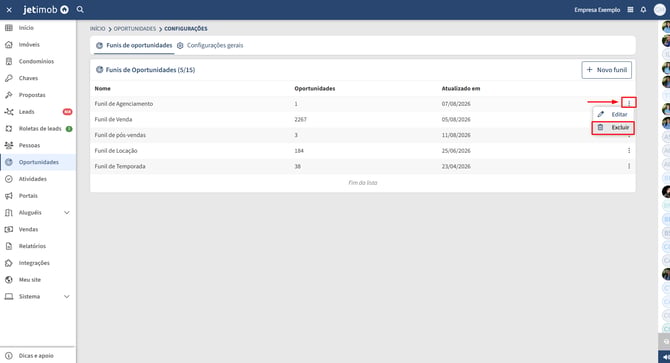Image resolution: width=670 pixels, height=363 pixels.
Task: Click the jetimob logo
Action: pyautogui.click(x=46, y=9)
